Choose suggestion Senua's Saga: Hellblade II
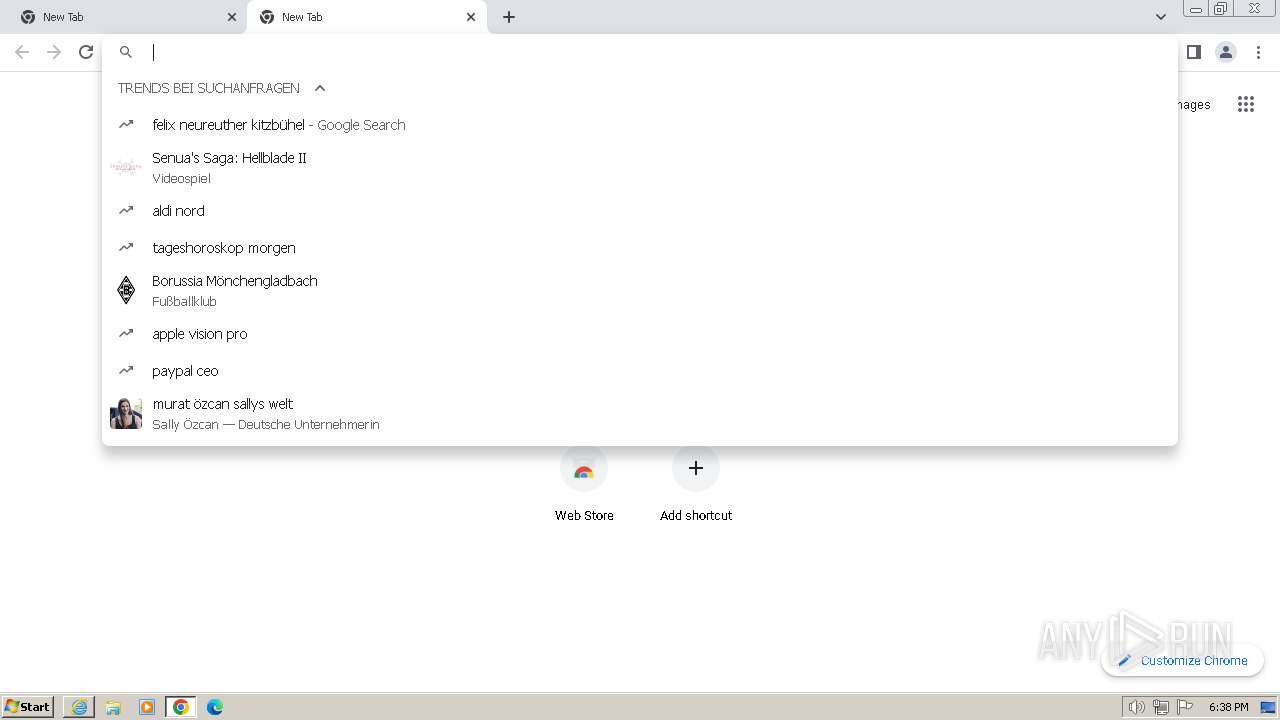The width and height of the screenshot is (1280, 720). tap(640, 168)
